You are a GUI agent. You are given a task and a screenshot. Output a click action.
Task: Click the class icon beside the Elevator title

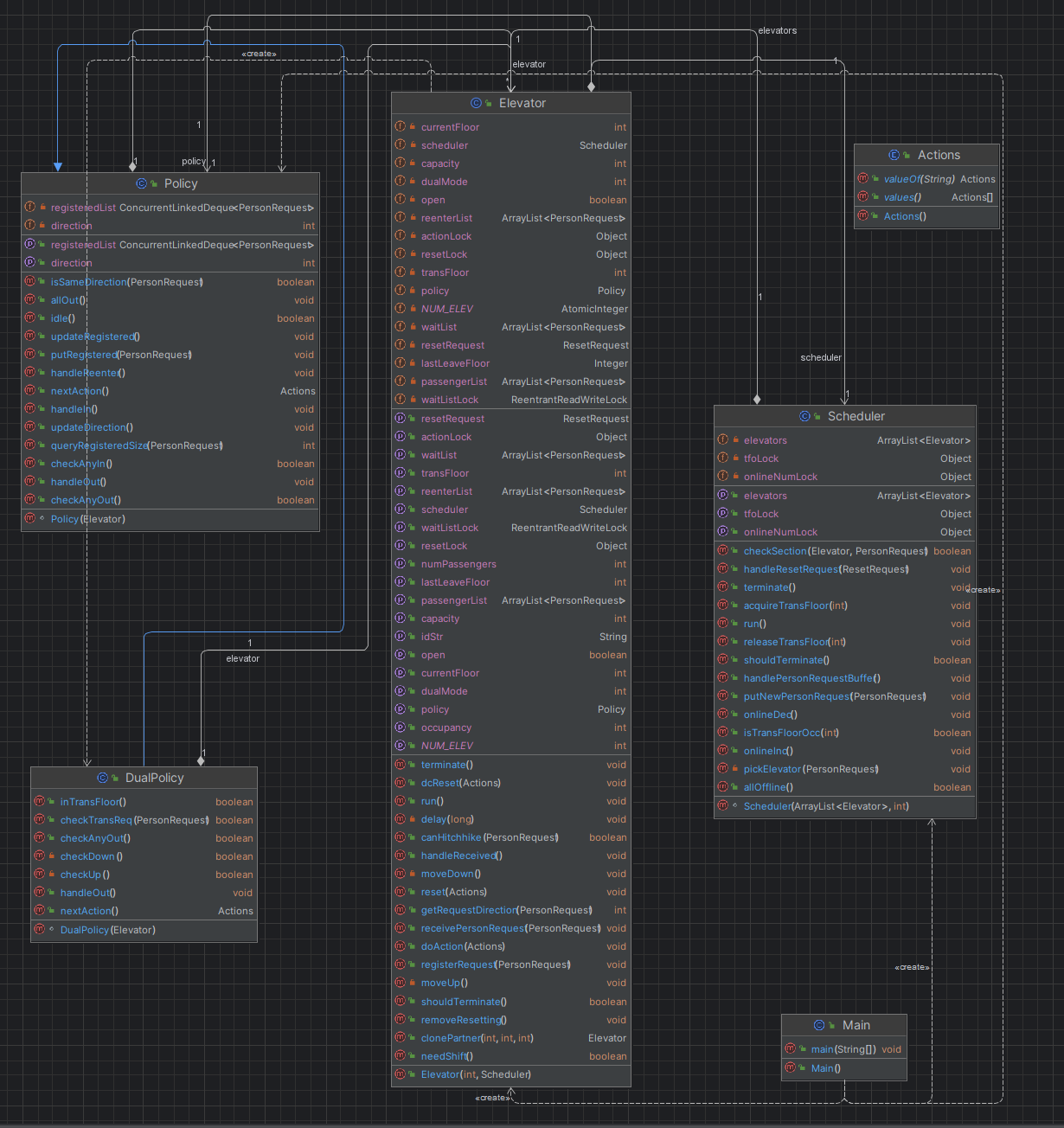point(476,103)
